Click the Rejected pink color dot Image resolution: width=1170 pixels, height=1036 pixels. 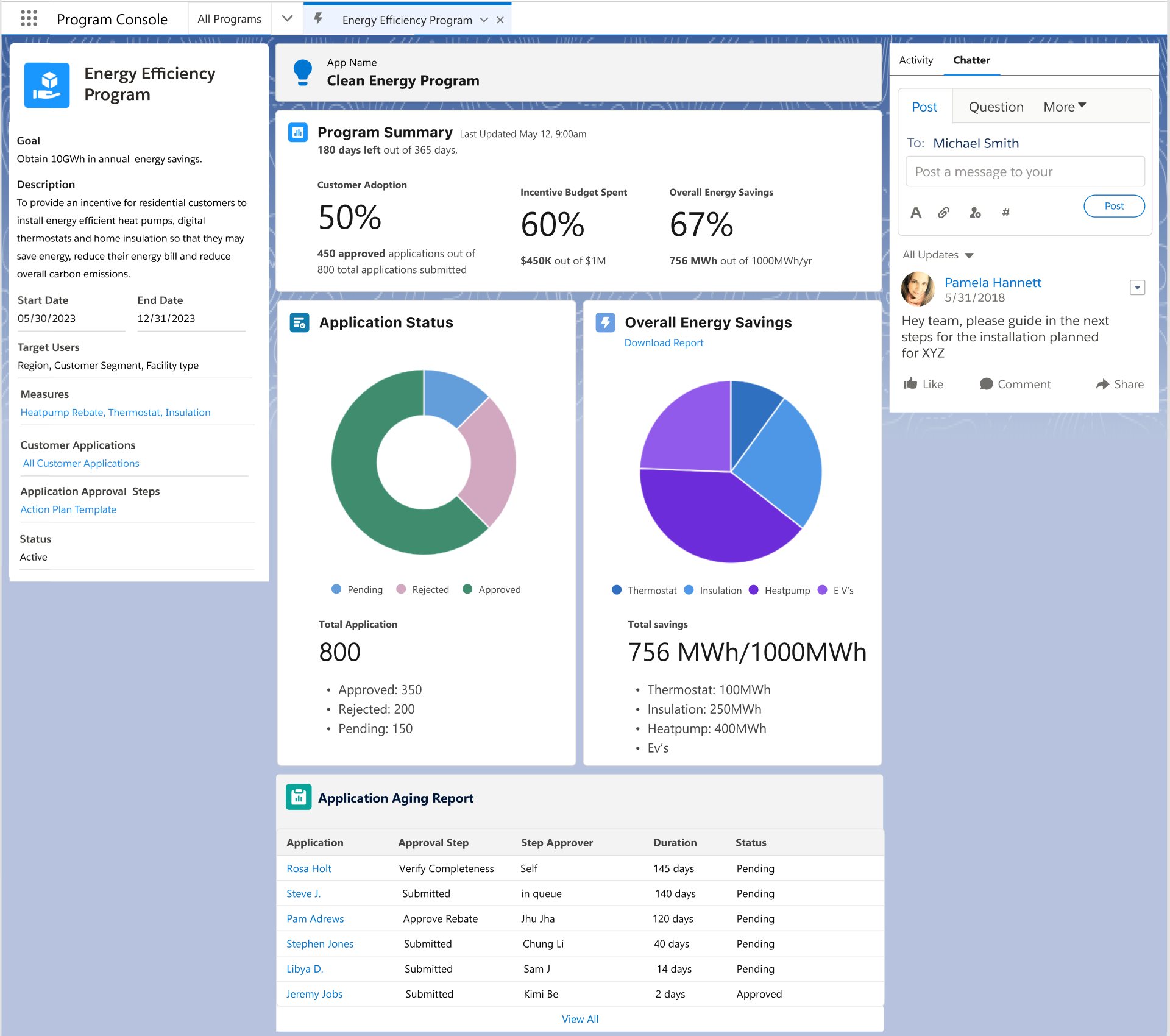pos(401,589)
